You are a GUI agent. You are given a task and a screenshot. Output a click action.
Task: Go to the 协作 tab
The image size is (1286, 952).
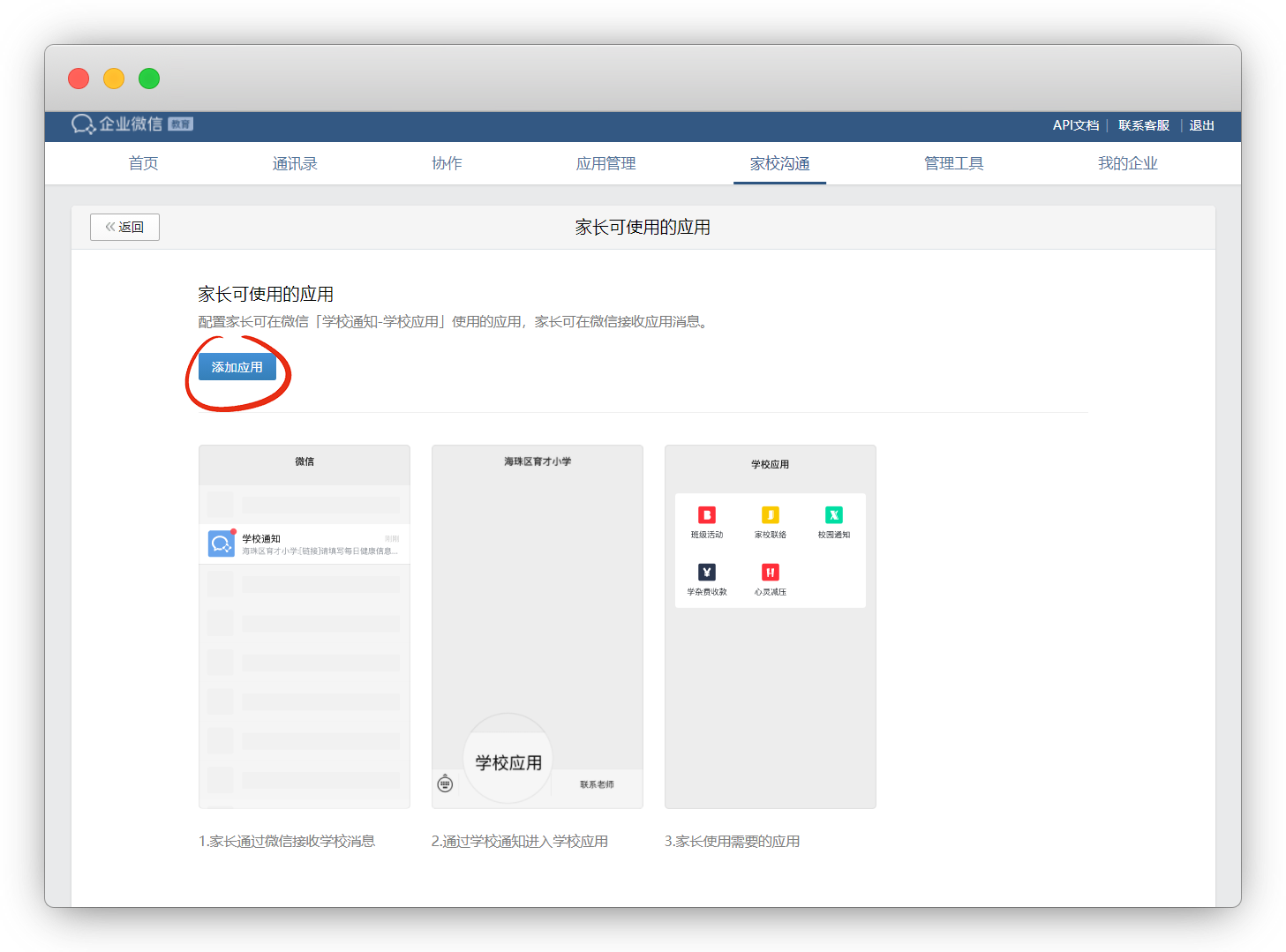[x=447, y=163]
